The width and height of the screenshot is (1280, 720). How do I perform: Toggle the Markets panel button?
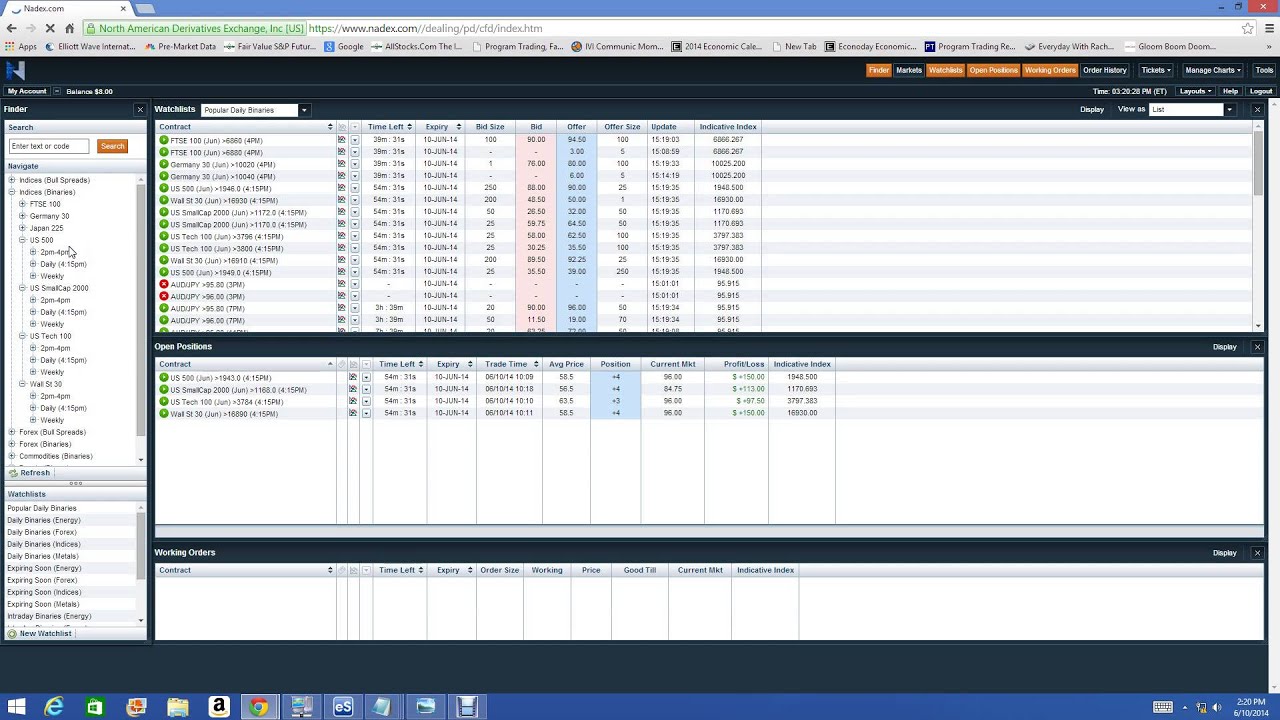click(909, 70)
